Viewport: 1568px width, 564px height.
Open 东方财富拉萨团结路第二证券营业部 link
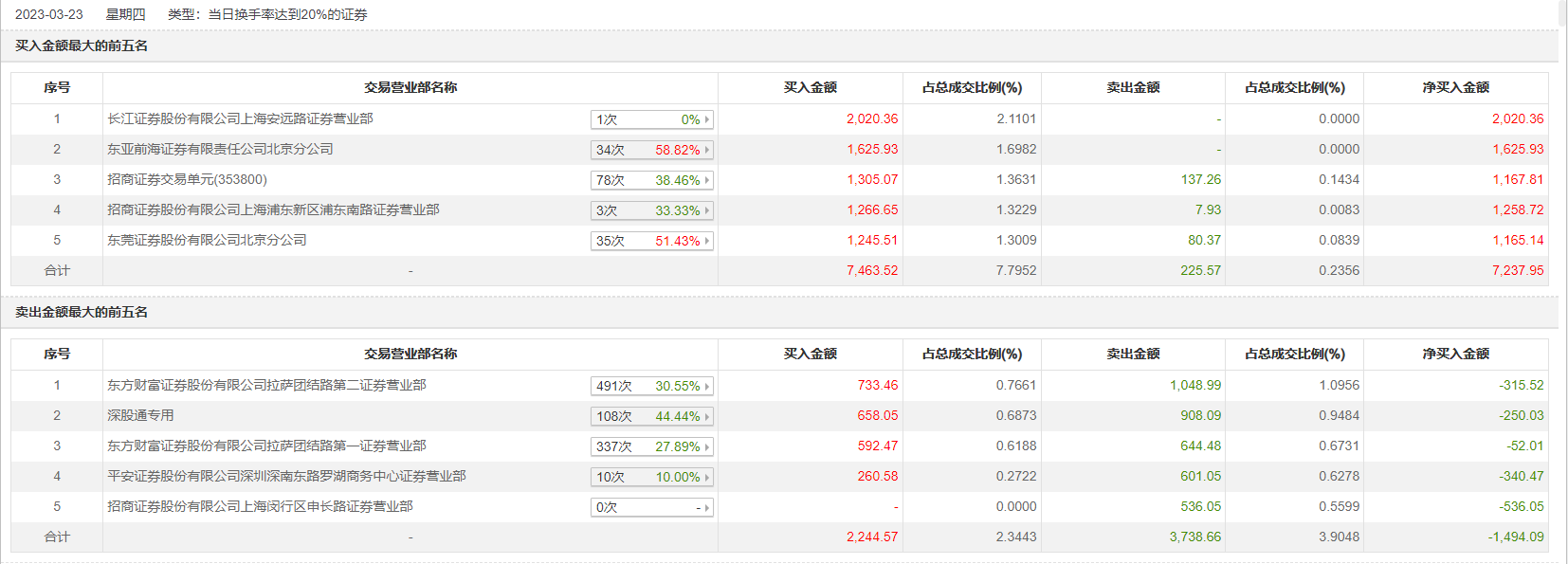pyautogui.click(x=266, y=385)
